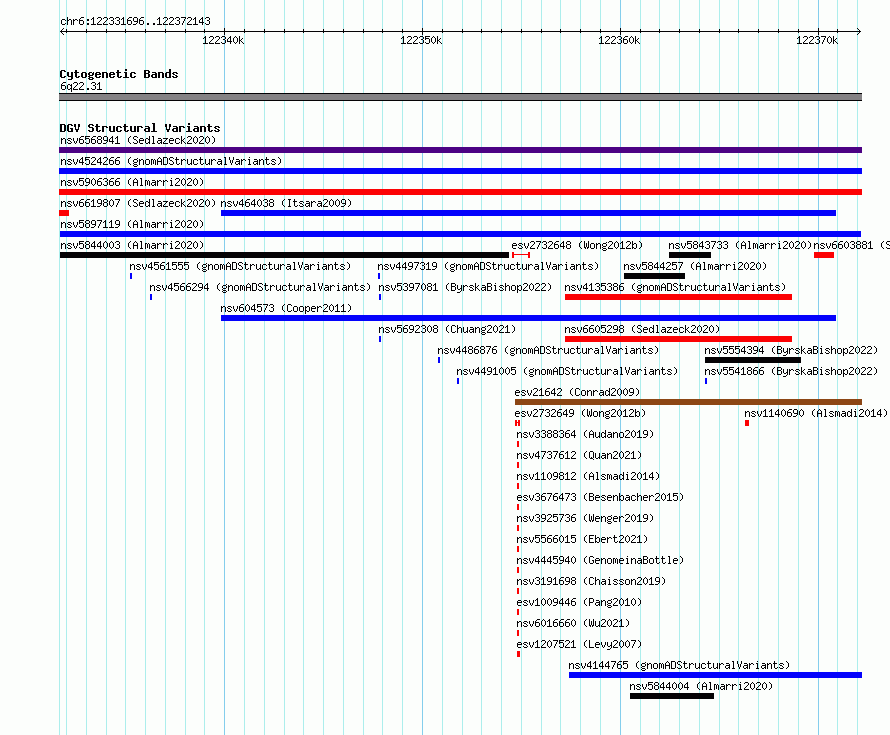This screenshot has width=890, height=735.
Task: Click the nsv6016660 (Wu2021) label
Action: 573,623
